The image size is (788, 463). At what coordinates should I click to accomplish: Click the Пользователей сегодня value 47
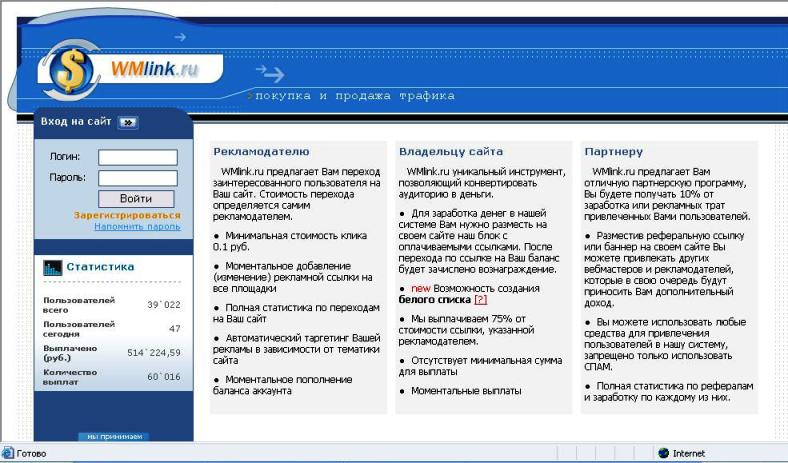(x=175, y=329)
